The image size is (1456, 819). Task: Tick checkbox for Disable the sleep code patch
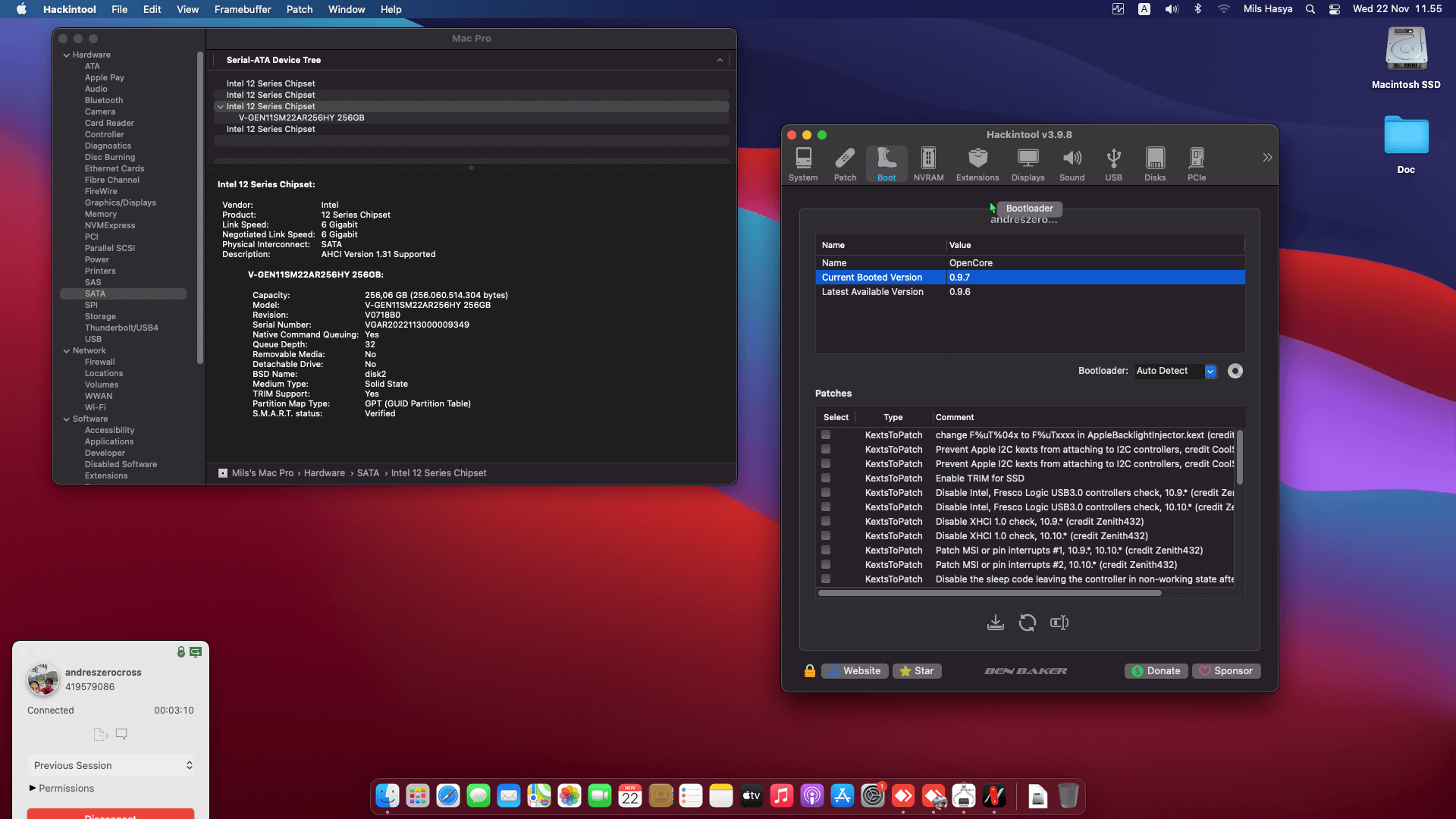point(826,579)
